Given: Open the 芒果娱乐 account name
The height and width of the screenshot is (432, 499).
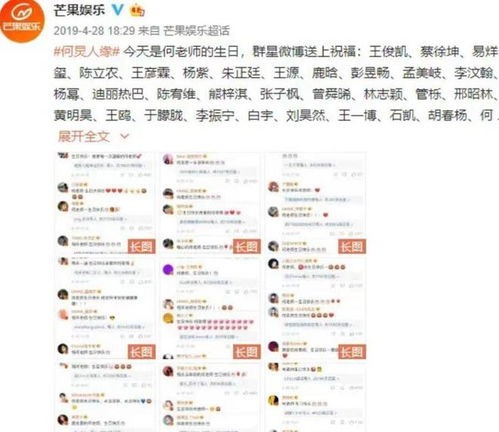Looking at the screenshot, I should pyautogui.click(x=79, y=10).
